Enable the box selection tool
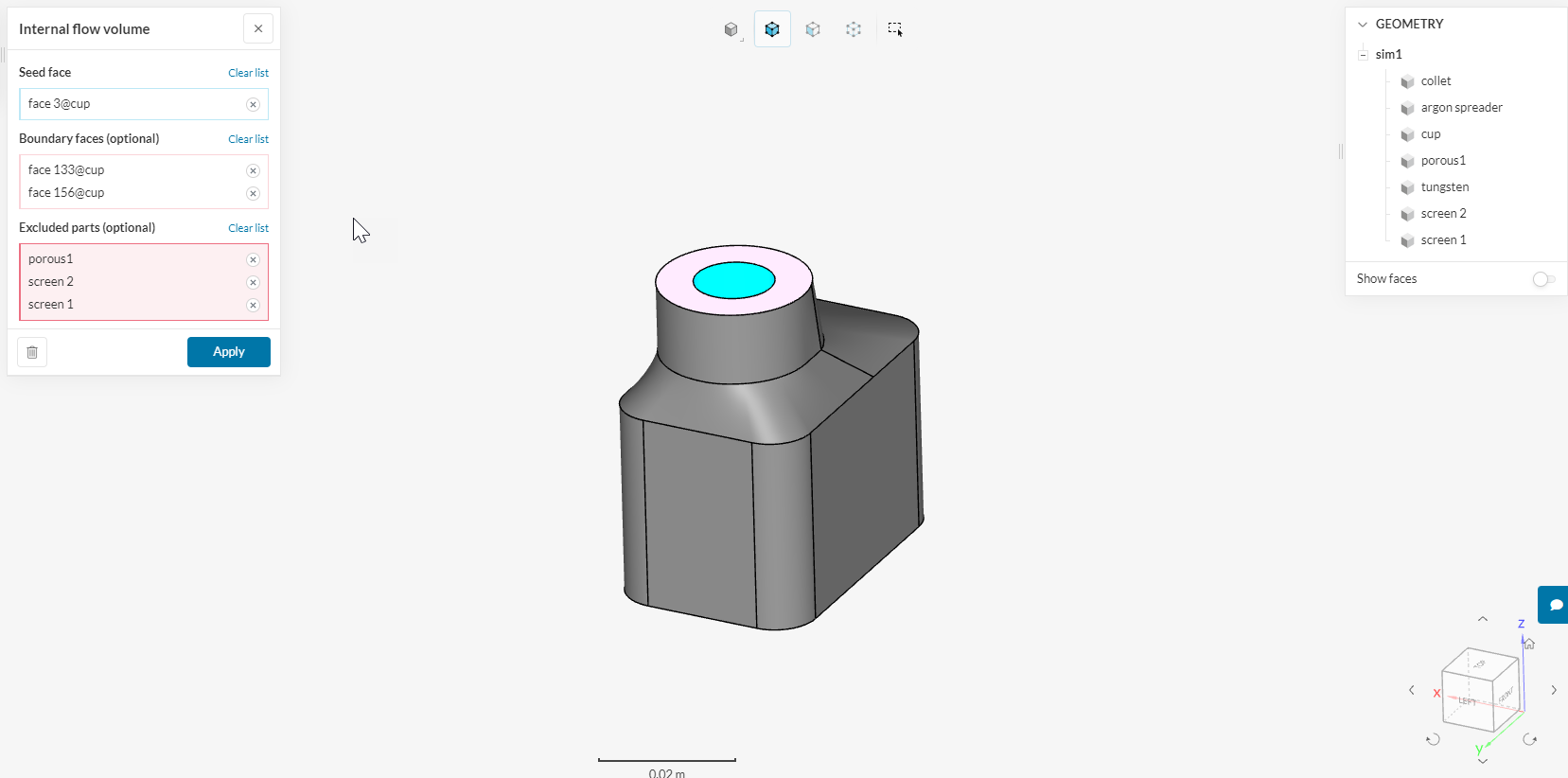Viewport: 1568px width, 778px height. coord(895,29)
